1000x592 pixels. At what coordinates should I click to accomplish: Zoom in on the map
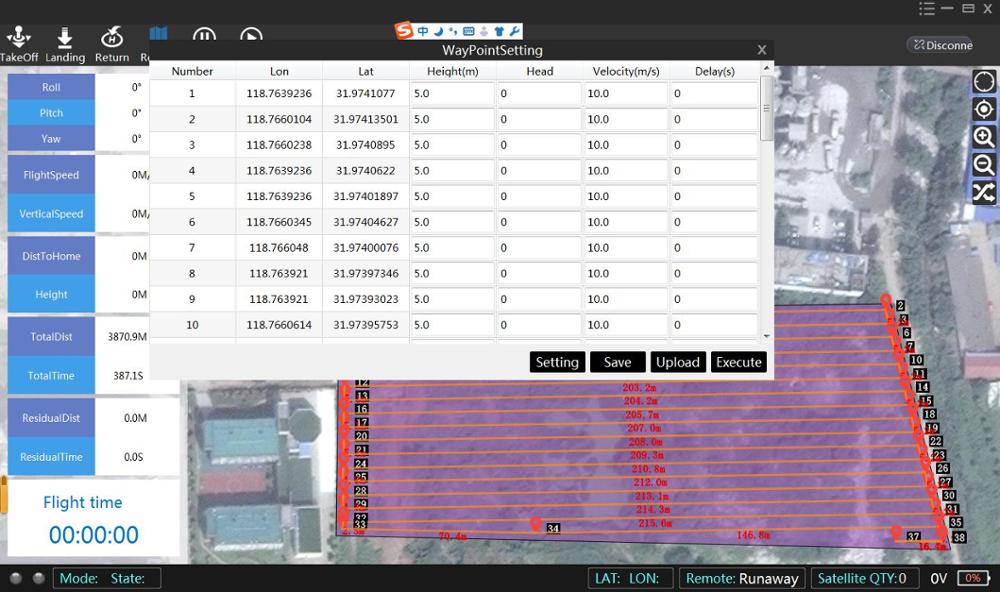pyautogui.click(x=984, y=137)
